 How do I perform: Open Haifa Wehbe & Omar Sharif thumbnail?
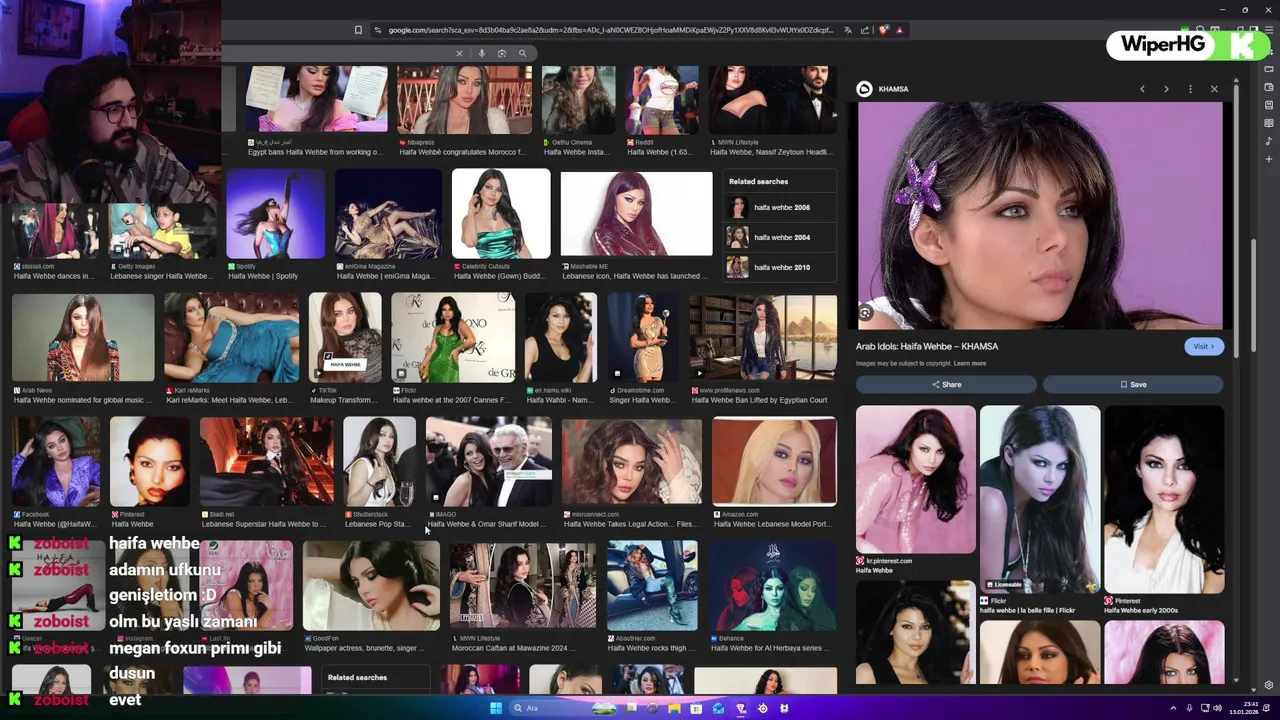(x=488, y=462)
